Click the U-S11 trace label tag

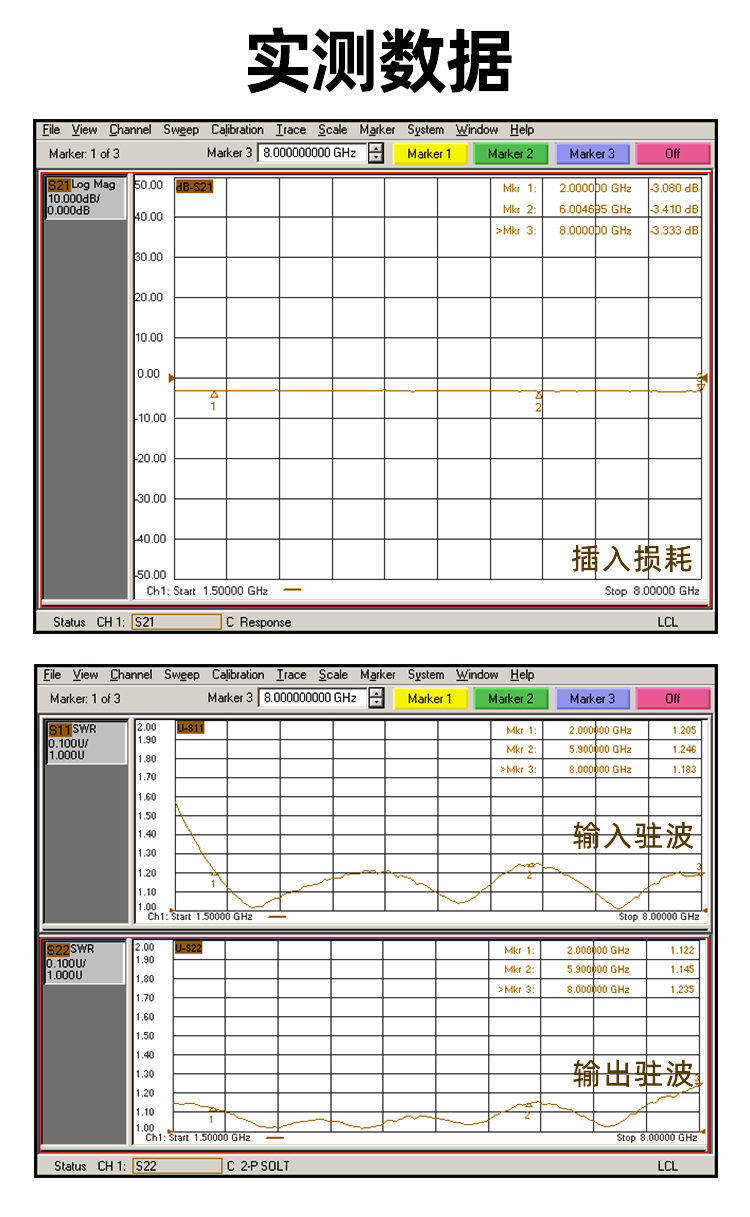click(190, 728)
